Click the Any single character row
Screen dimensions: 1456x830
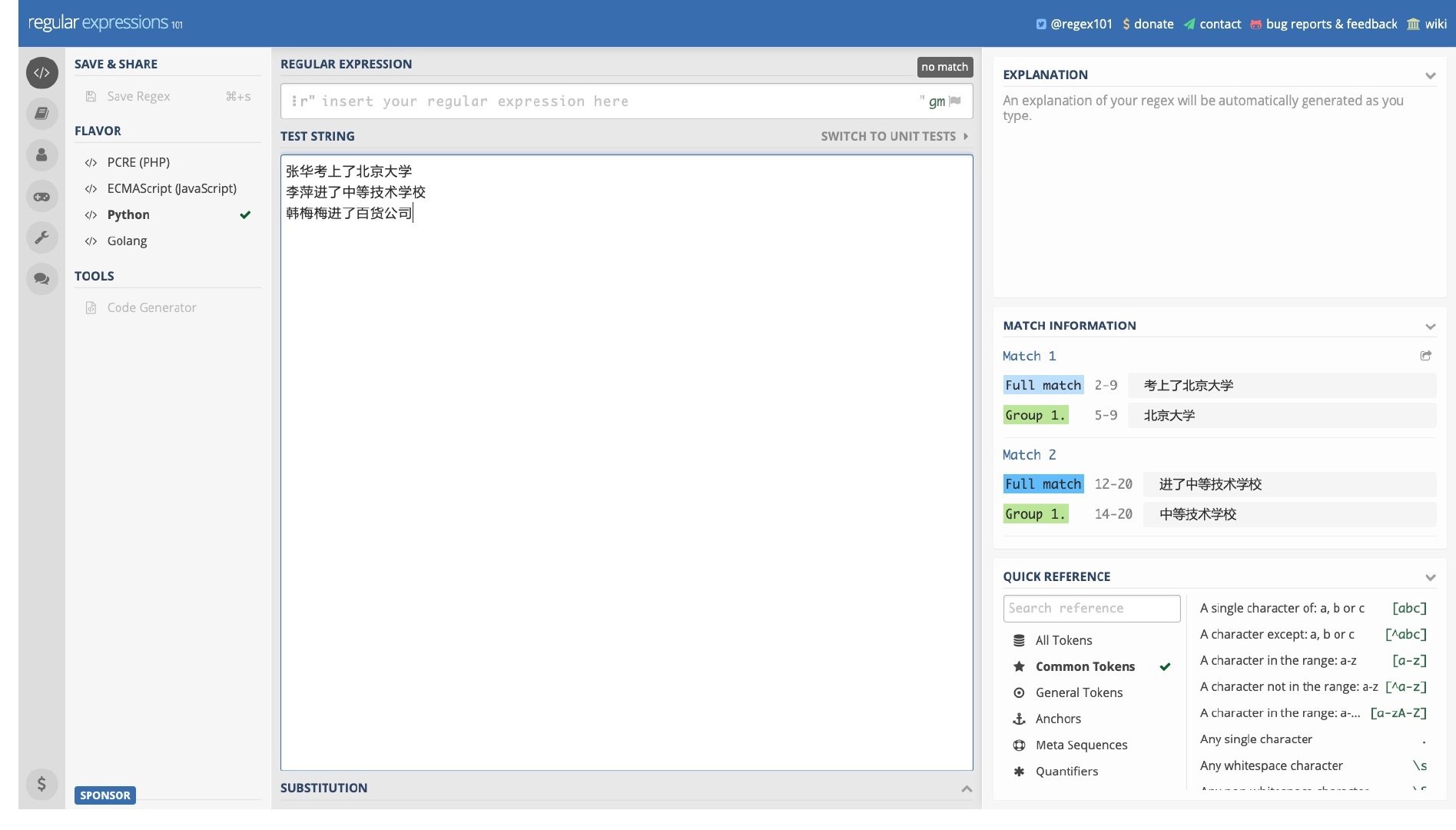coord(1313,739)
